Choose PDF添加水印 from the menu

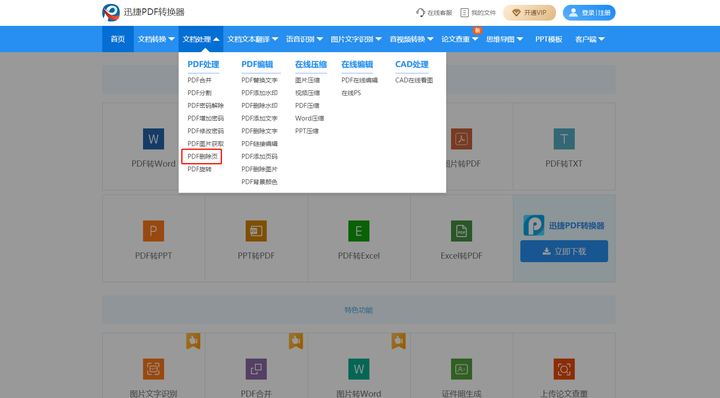pyautogui.click(x=259, y=93)
